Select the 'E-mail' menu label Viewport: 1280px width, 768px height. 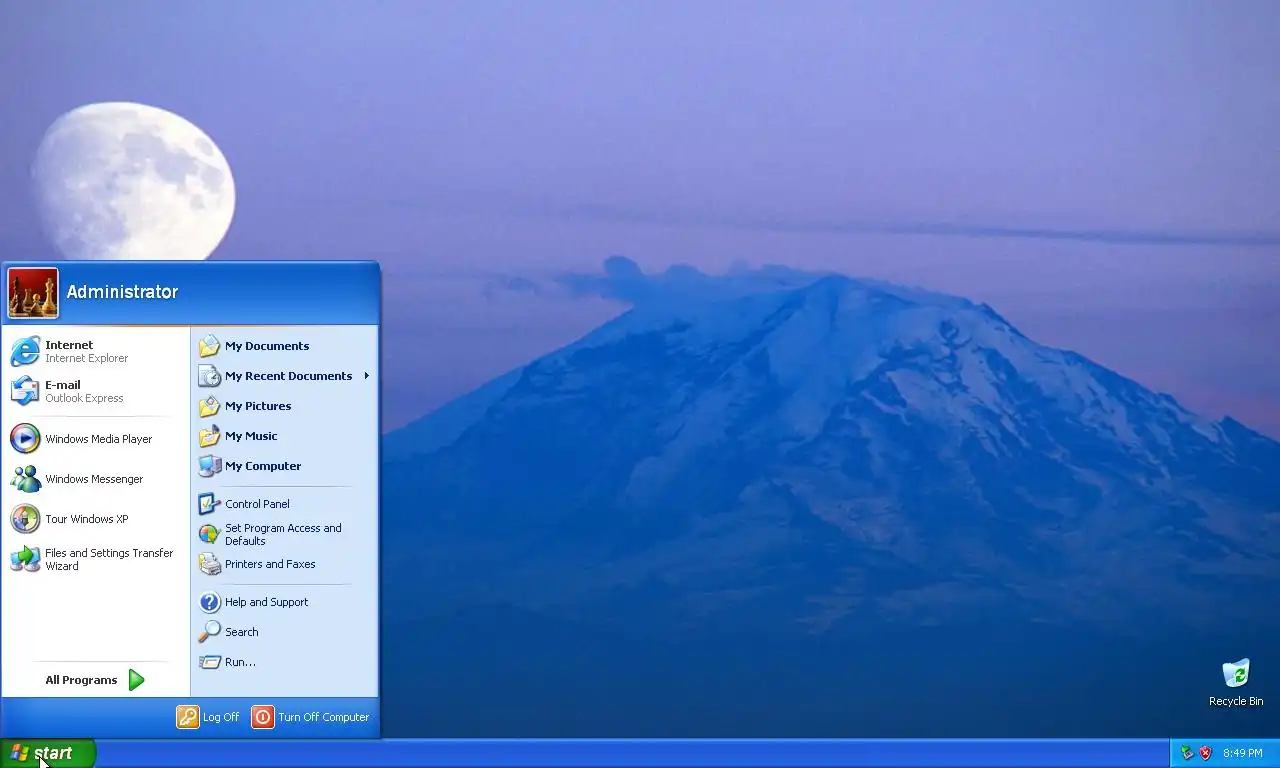[x=63, y=385]
